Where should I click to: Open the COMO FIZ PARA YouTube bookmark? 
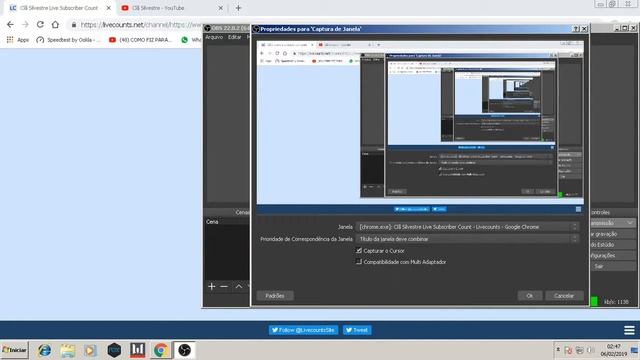140,40
